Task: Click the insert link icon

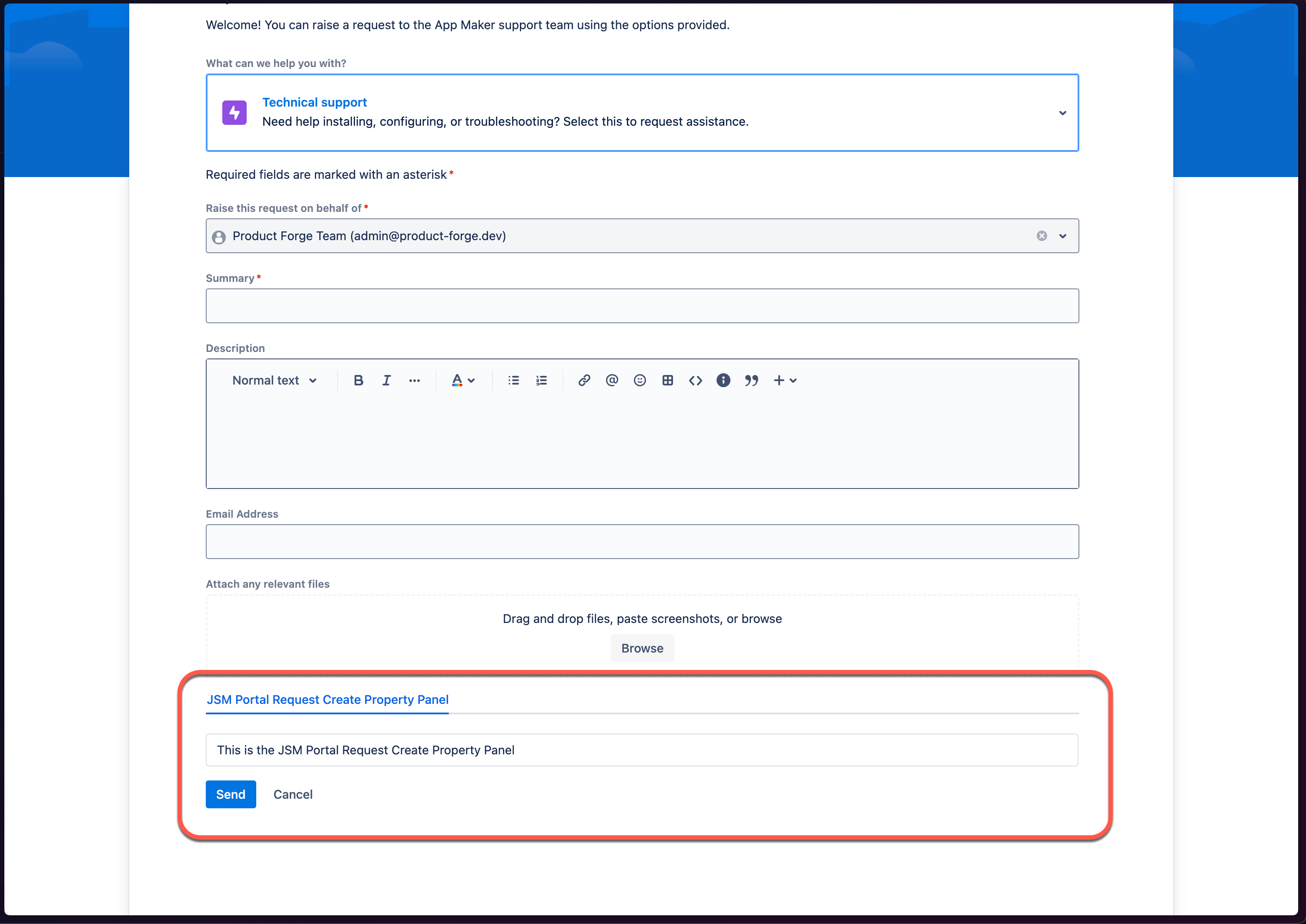Action: pyautogui.click(x=584, y=381)
